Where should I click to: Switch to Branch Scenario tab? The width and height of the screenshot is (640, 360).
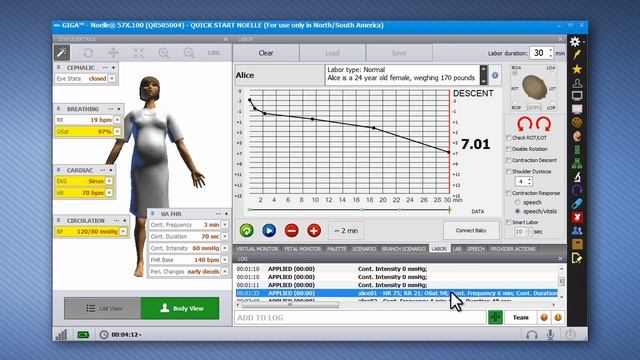click(403, 249)
